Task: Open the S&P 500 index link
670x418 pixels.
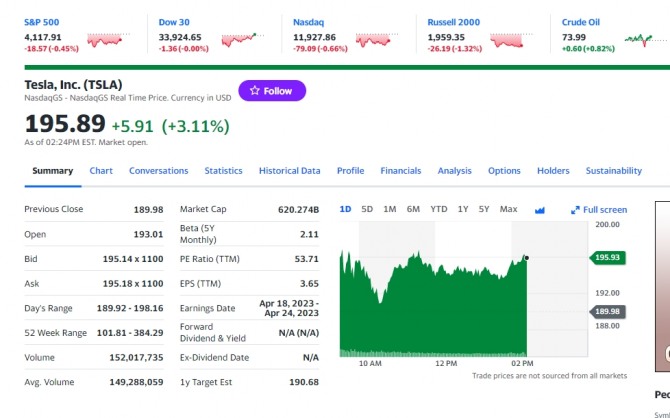Action: [41, 22]
